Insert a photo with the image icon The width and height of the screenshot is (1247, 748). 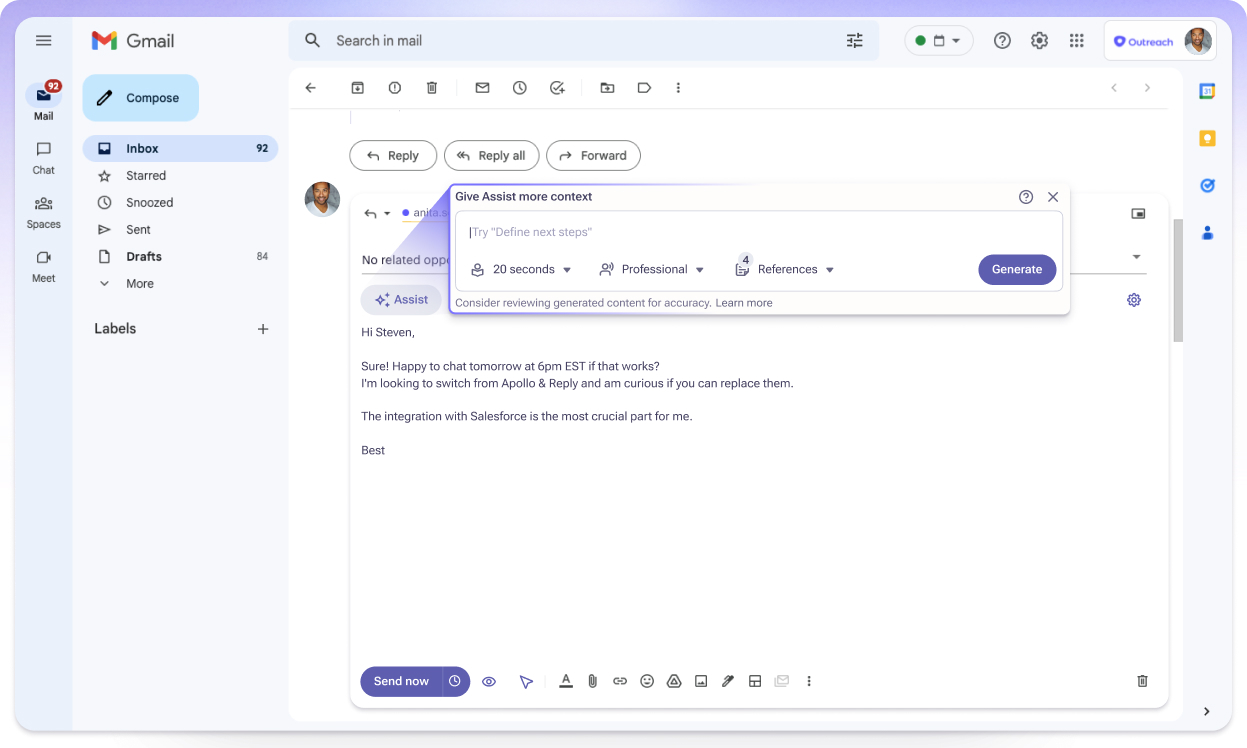[x=701, y=681]
